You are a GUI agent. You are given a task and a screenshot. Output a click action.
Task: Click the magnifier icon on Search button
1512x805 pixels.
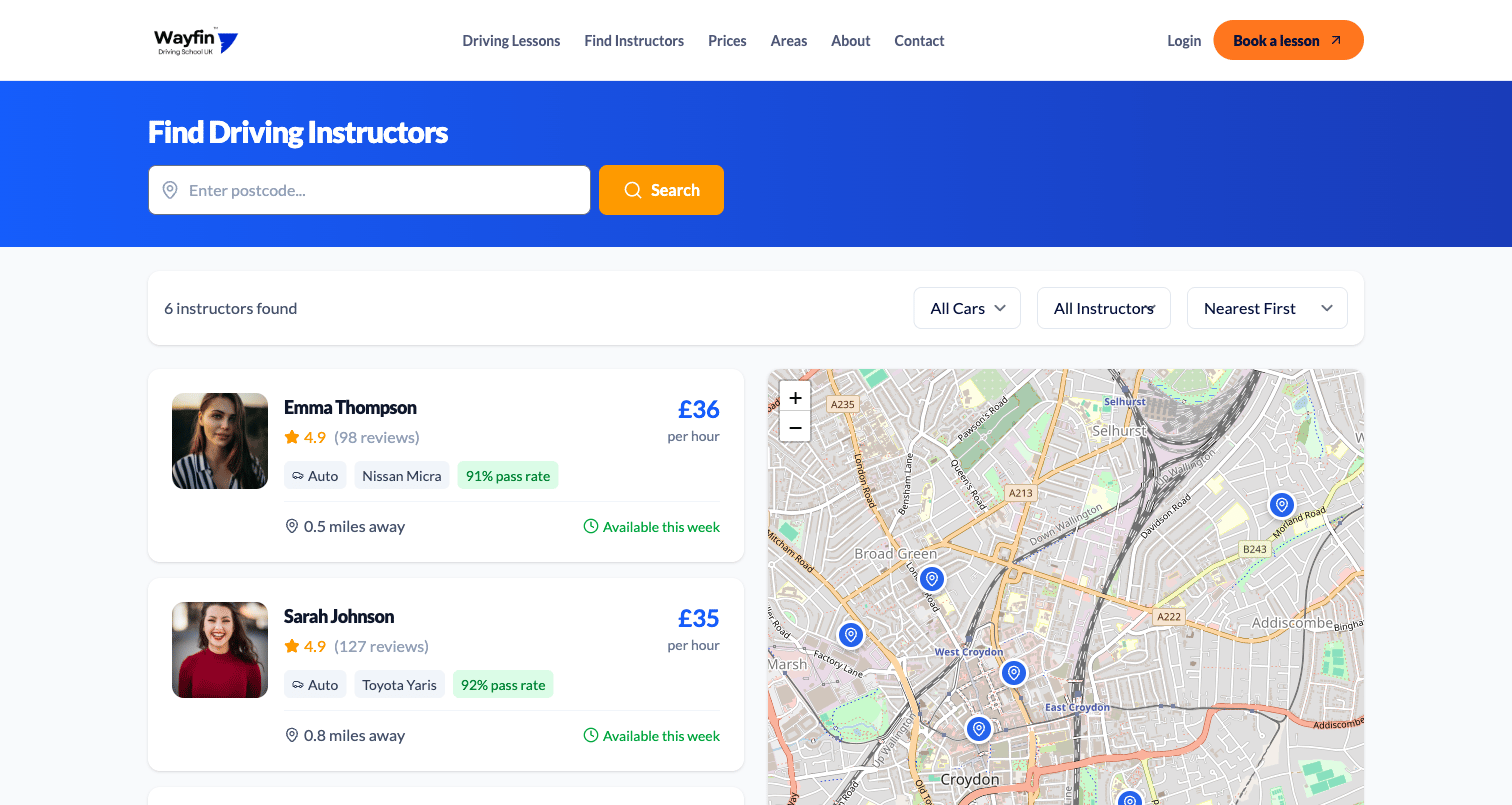(x=633, y=190)
